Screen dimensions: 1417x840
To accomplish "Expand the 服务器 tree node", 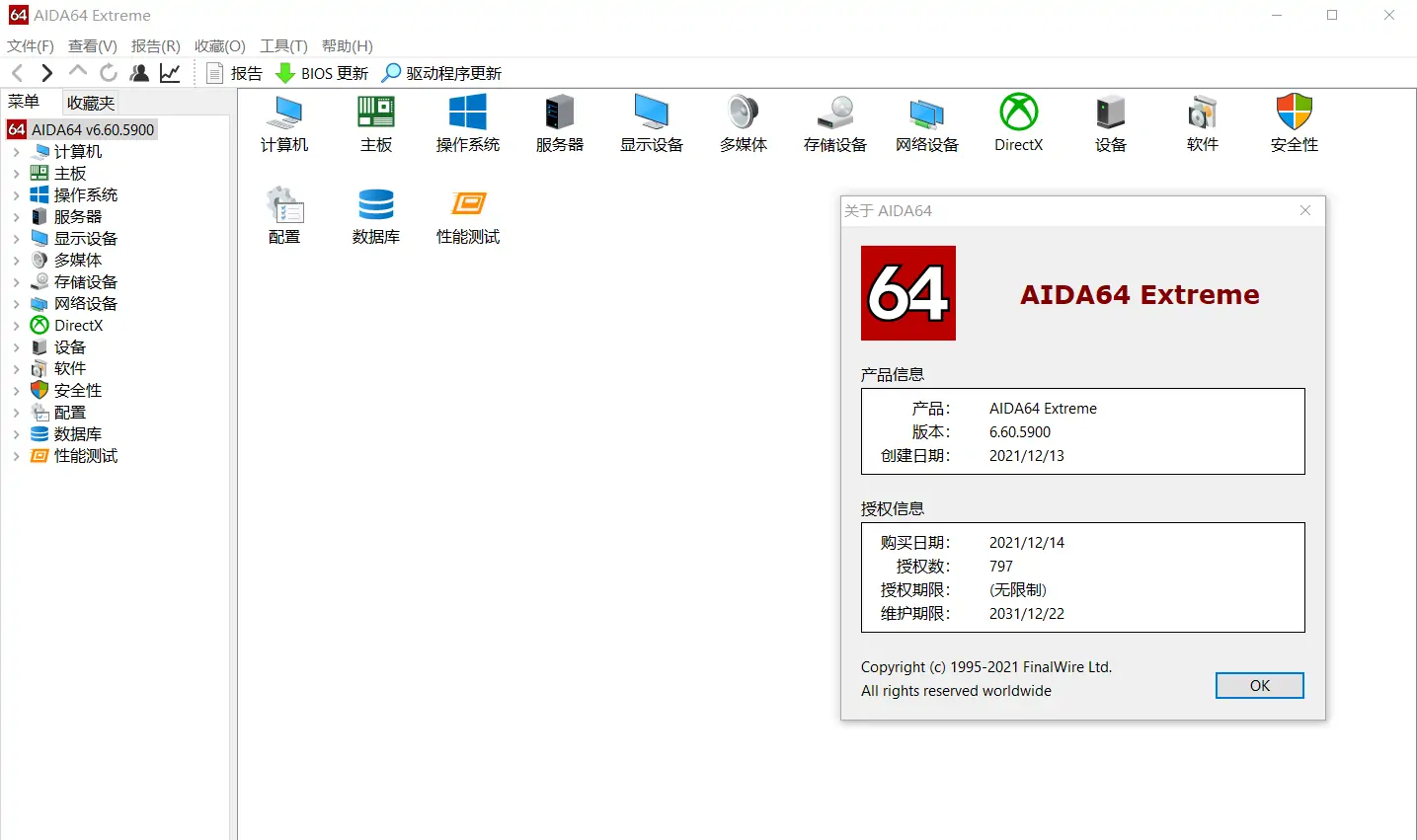I will coord(16,217).
